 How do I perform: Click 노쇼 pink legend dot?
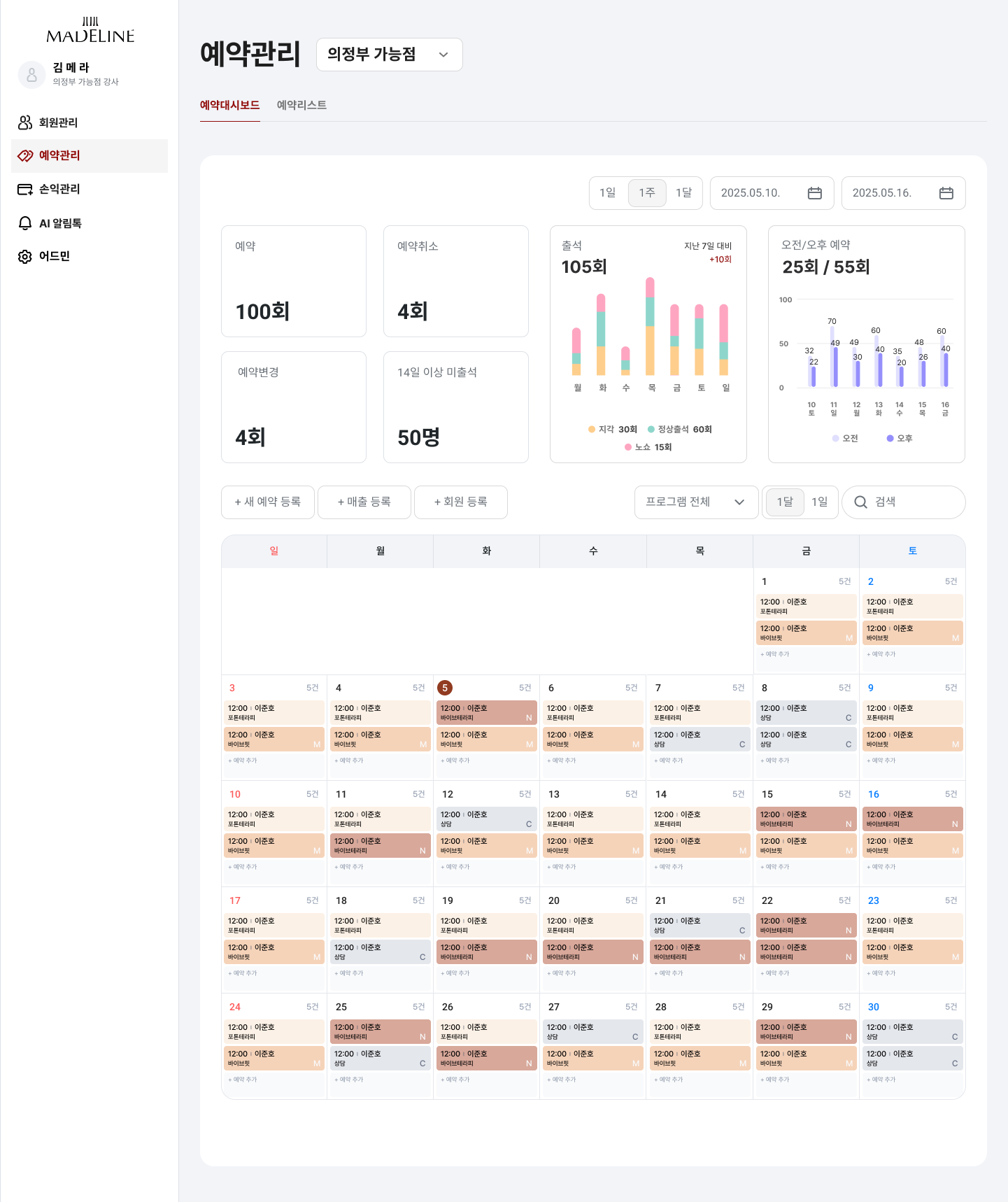[x=628, y=447]
